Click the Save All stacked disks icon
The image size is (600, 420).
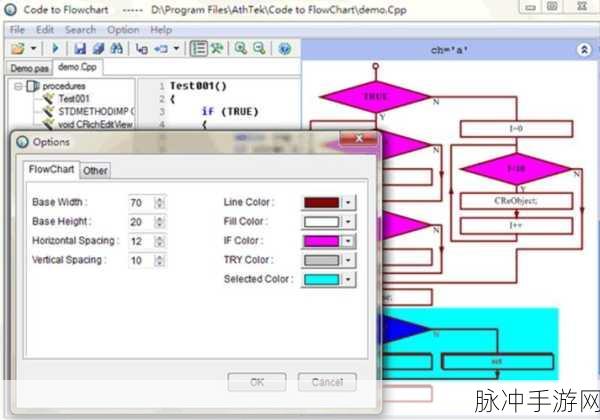[98, 49]
